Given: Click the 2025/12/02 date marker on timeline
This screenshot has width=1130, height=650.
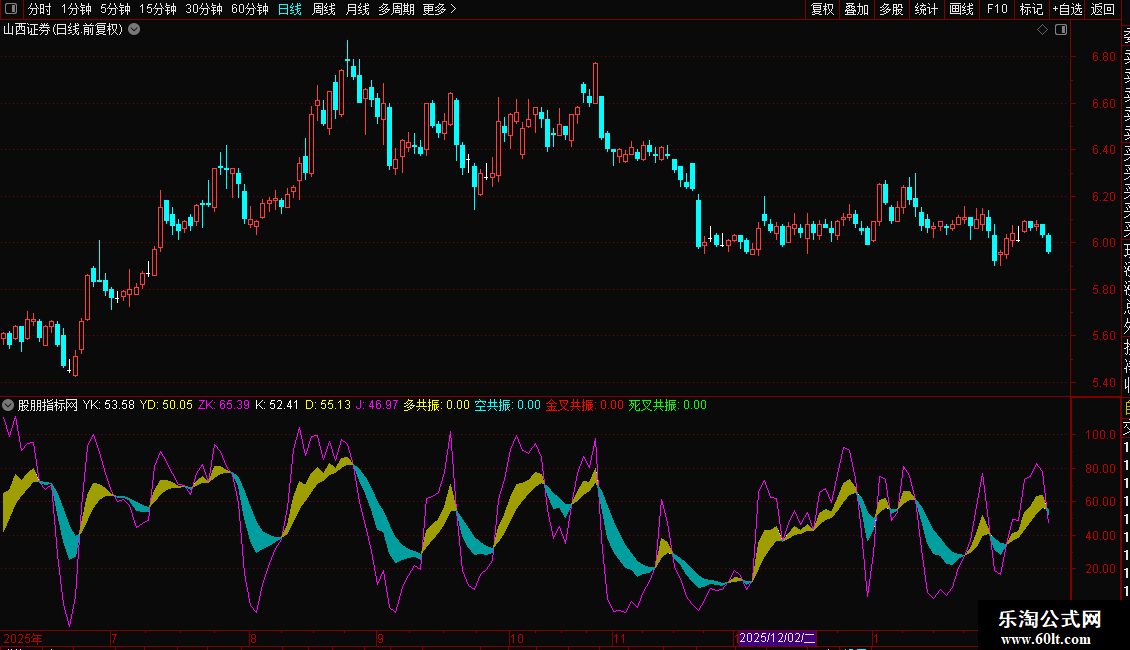Looking at the screenshot, I should [x=778, y=638].
